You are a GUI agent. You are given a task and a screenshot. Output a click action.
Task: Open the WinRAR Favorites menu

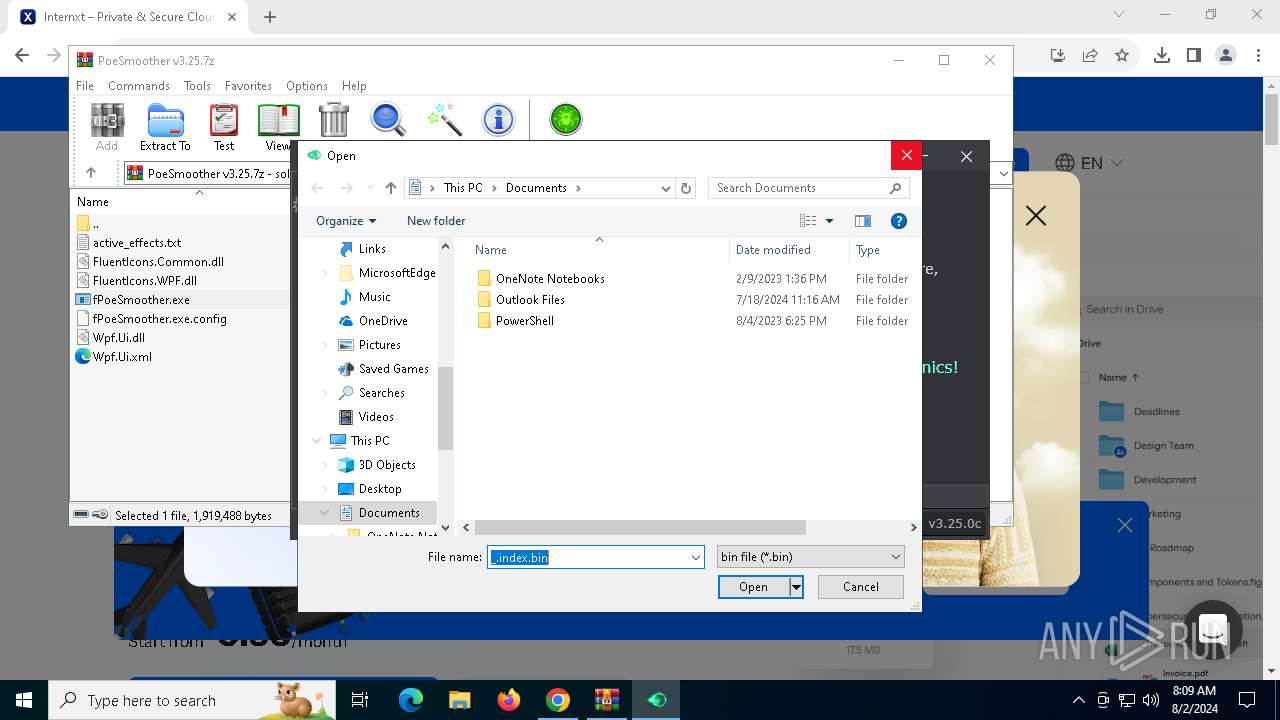pyautogui.click(x=248, y=86)
